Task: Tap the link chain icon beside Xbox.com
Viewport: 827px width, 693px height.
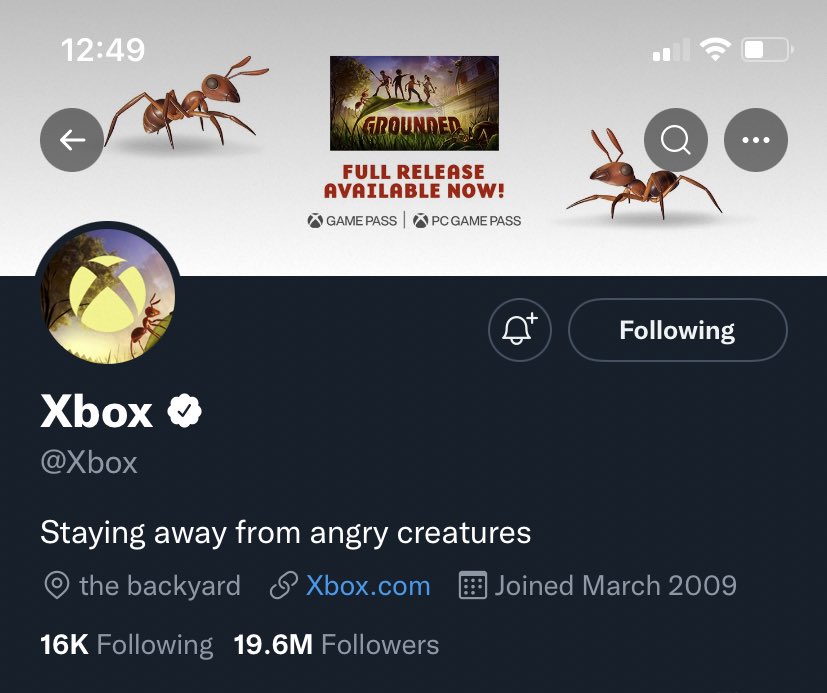Action: pos(284,586)
